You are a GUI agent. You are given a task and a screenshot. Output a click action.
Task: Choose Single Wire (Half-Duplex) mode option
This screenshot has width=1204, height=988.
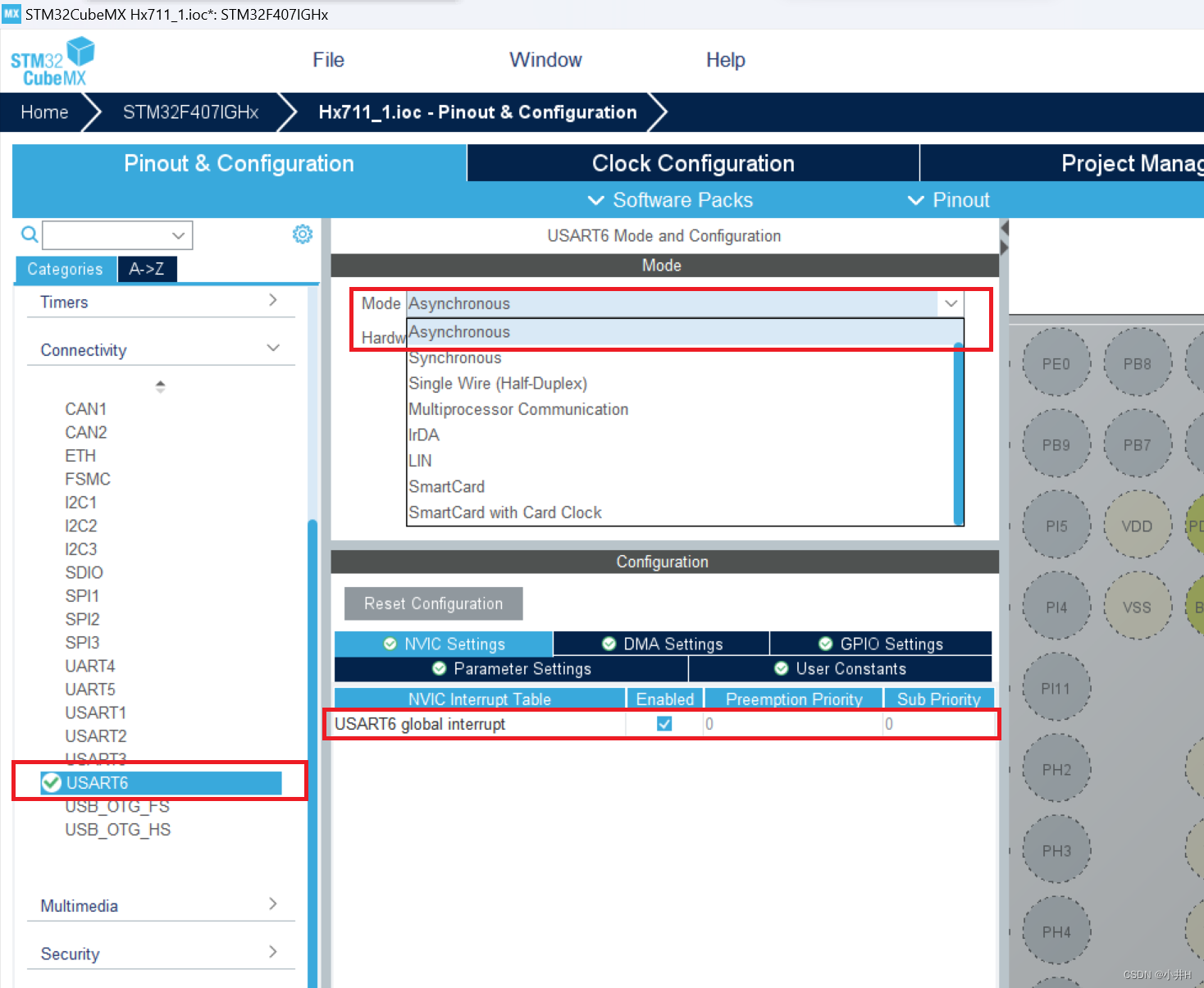click(681, 384)
